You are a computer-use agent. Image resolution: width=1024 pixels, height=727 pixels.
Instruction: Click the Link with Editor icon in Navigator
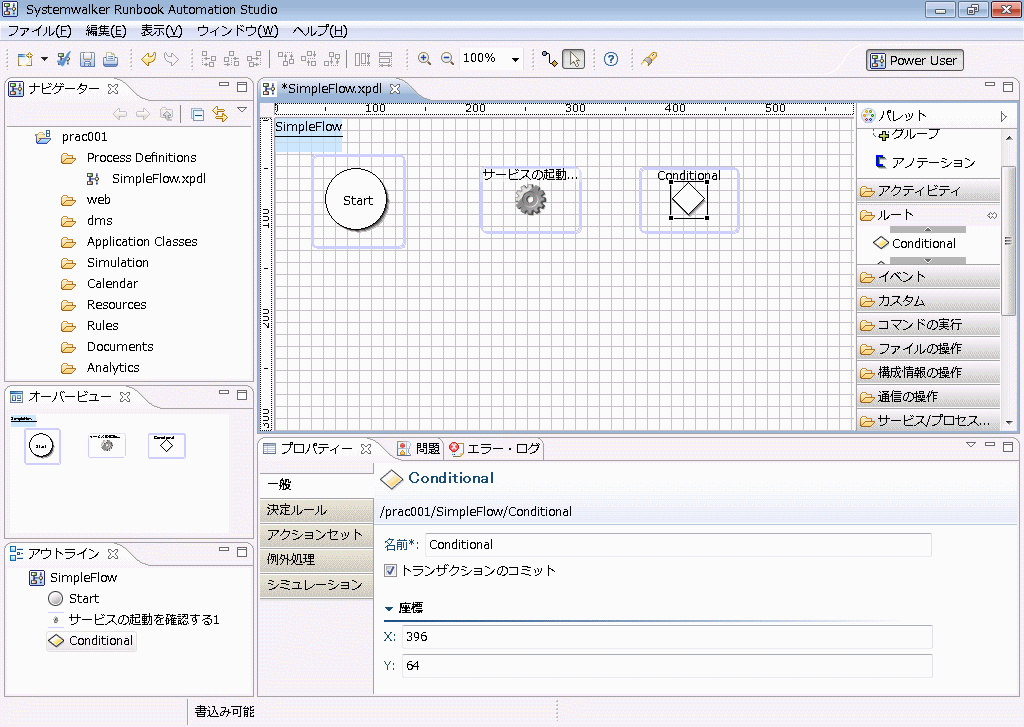click(x=220, y=114)
